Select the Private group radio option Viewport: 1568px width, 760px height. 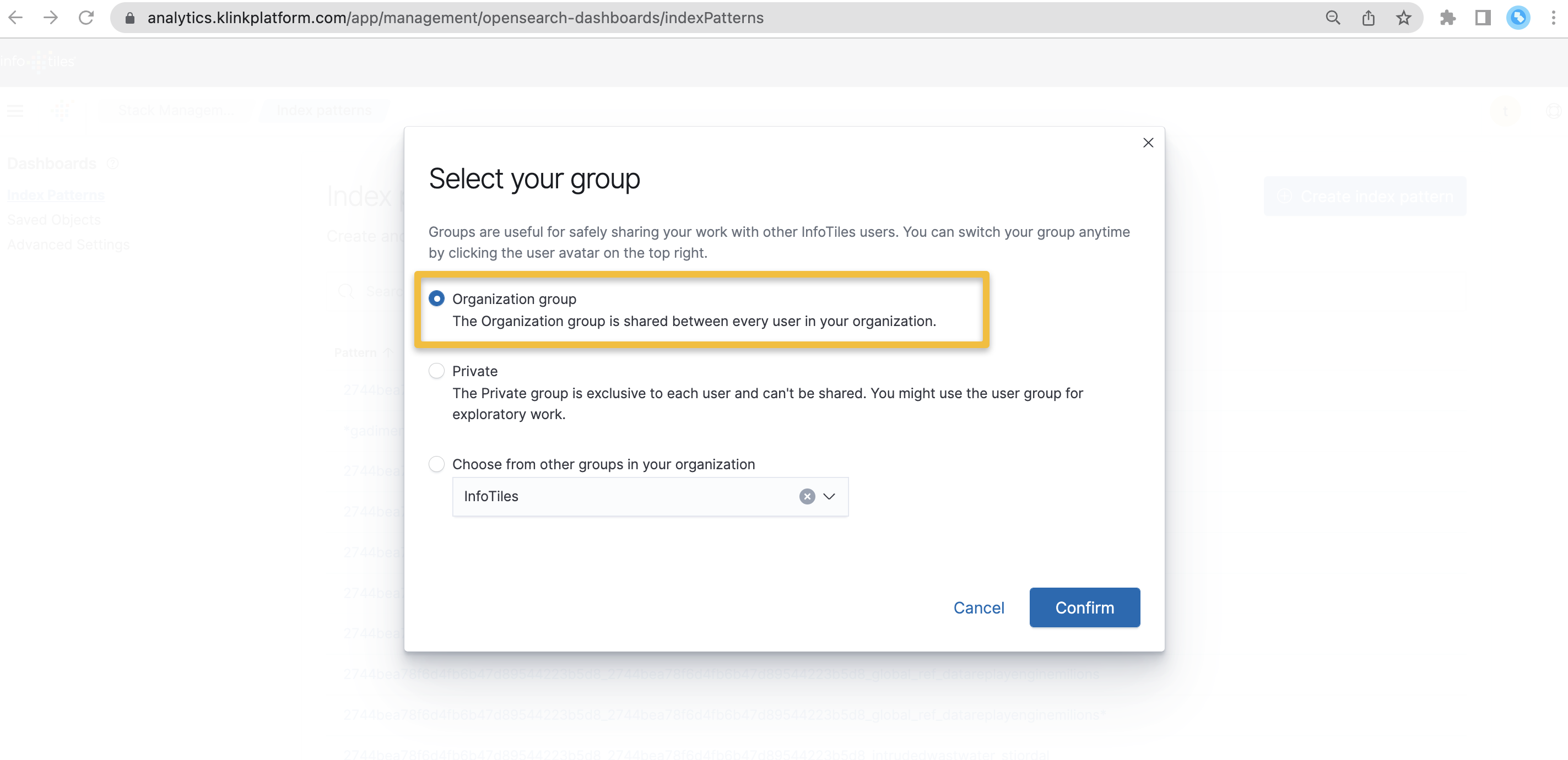pos(436,371)
